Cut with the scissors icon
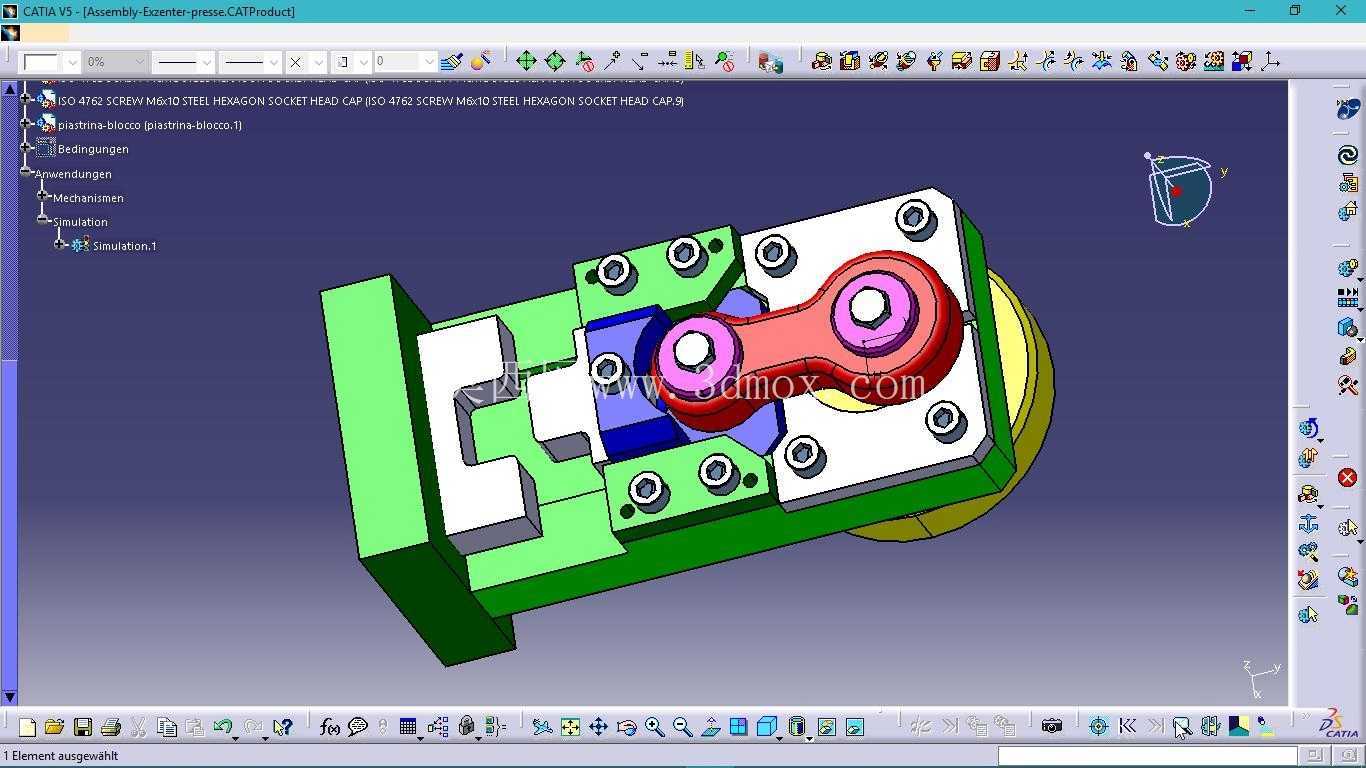1366x768 pixels. (x=139, y=727)
